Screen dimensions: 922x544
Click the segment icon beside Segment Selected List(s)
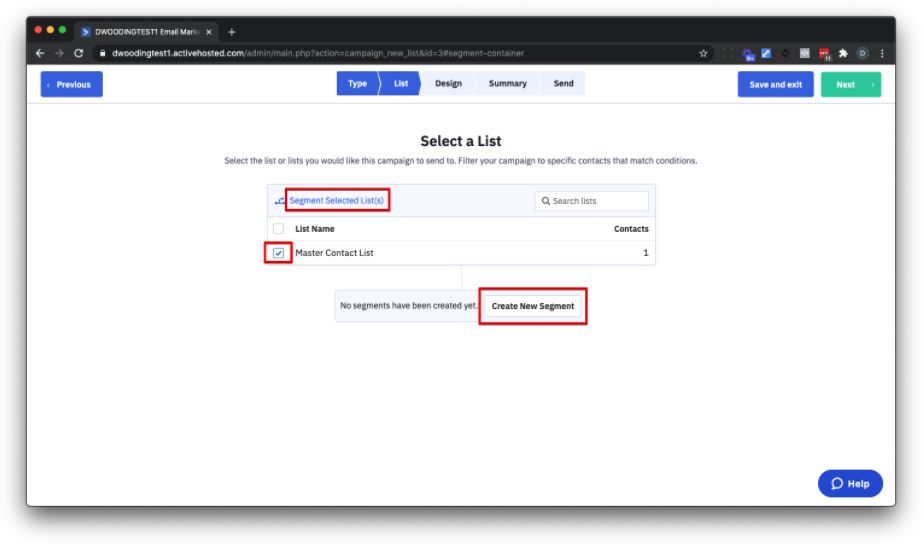[x=280, y=201]
